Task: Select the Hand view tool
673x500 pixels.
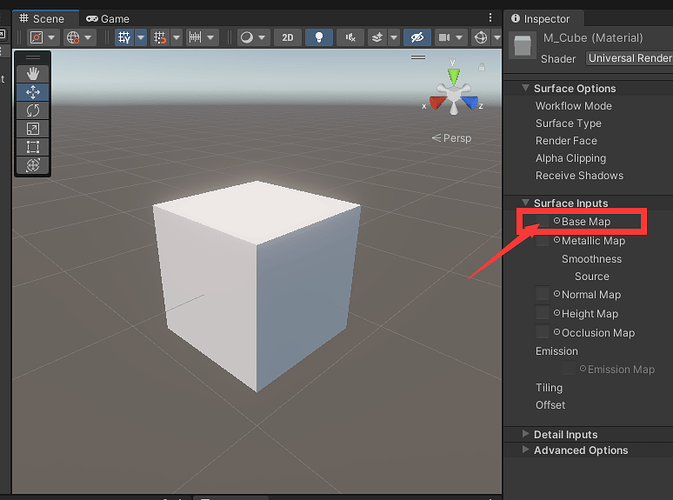Action: coord(33,74)
